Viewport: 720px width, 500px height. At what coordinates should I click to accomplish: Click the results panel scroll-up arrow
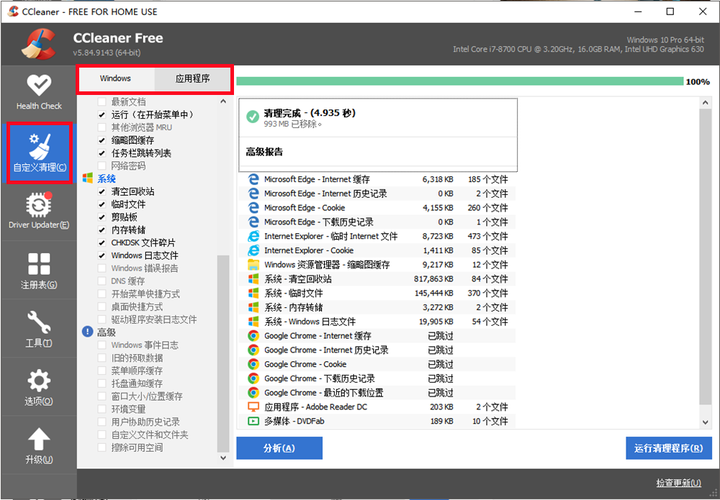point(705,103)
